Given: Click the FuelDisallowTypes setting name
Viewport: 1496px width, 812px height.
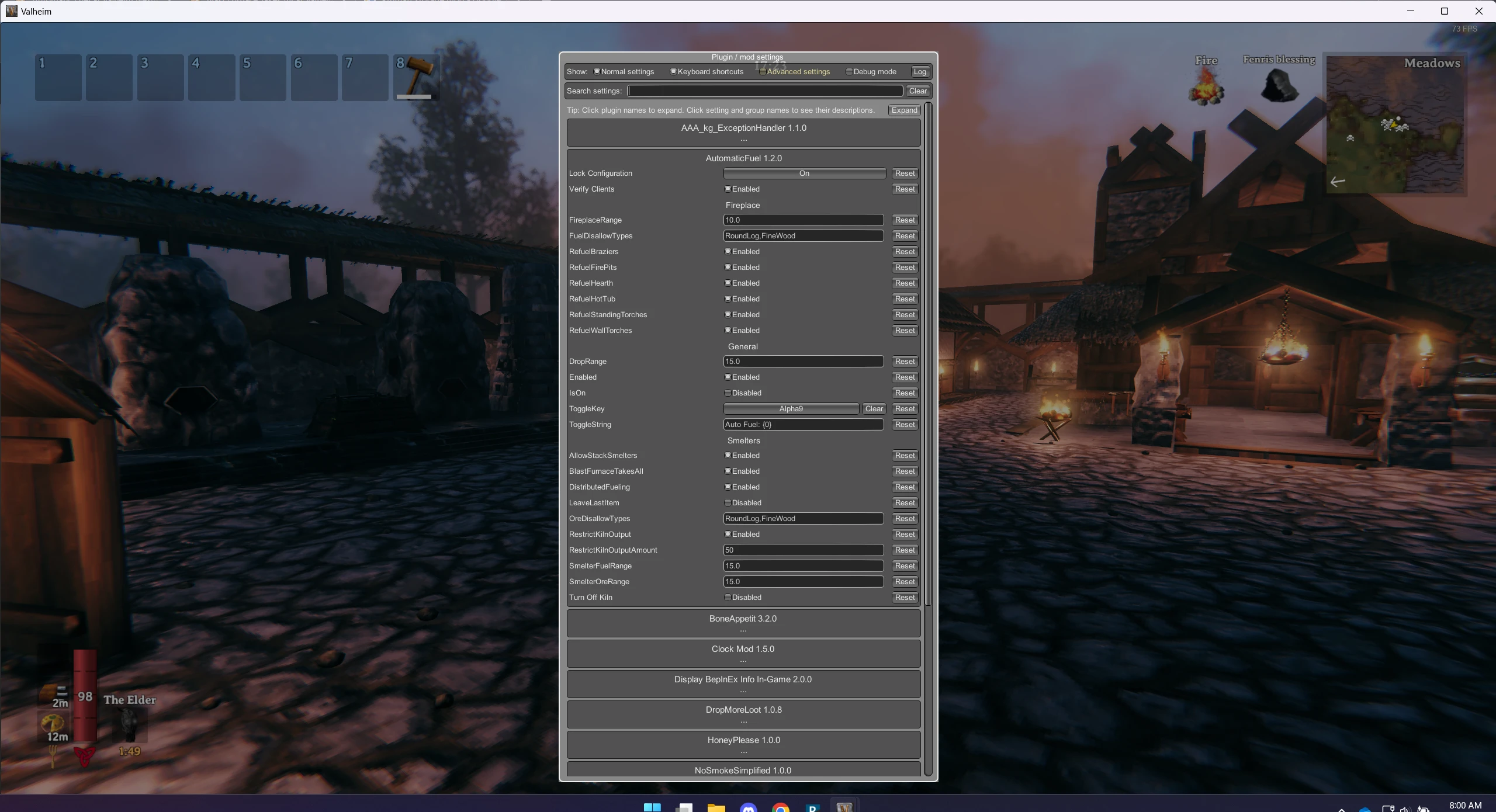Looking at the screenshot, I should (601, 236).
